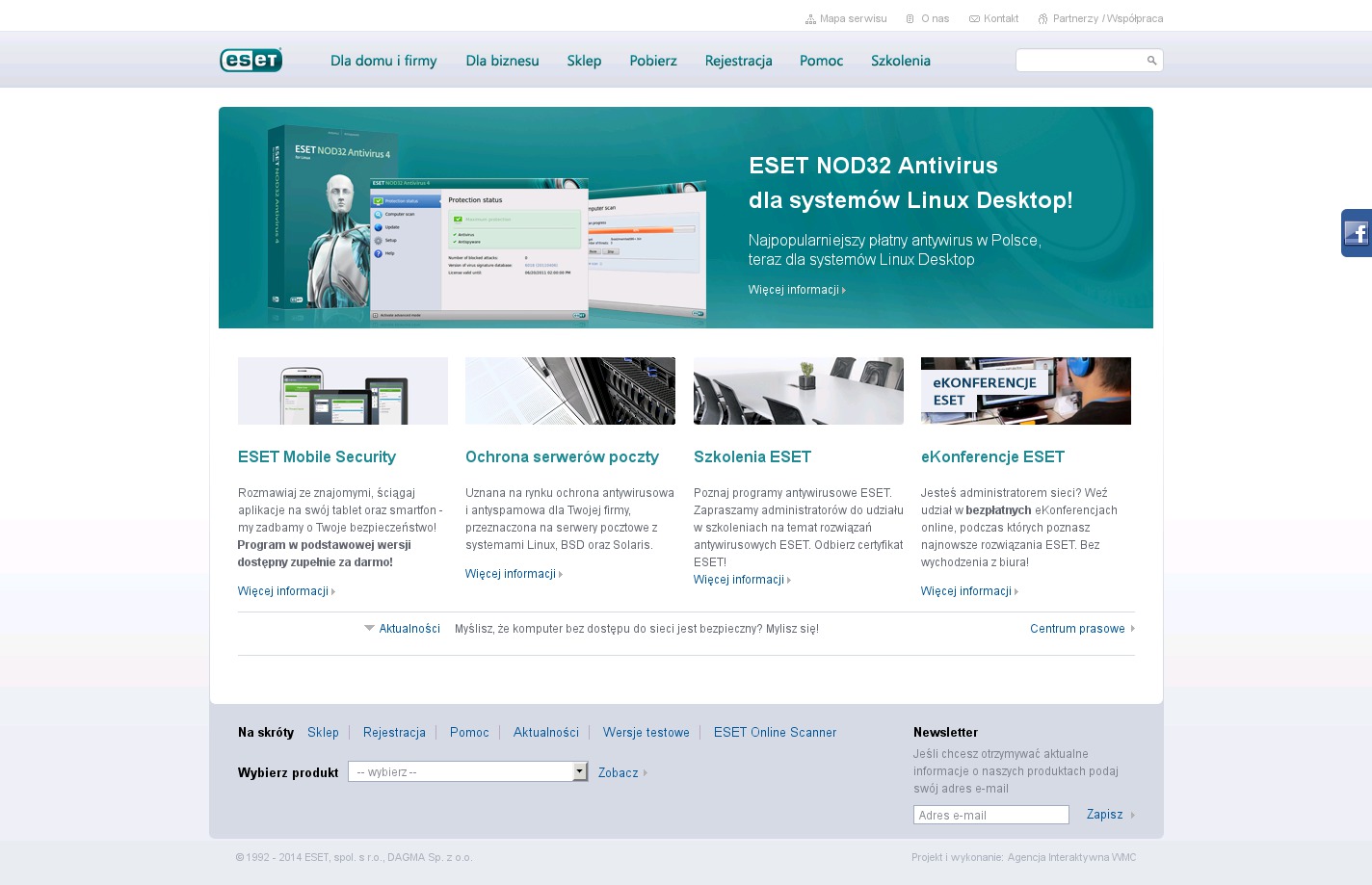Open the Sklep menu item
Screen dimensions: 1372x885
[584, 61]
